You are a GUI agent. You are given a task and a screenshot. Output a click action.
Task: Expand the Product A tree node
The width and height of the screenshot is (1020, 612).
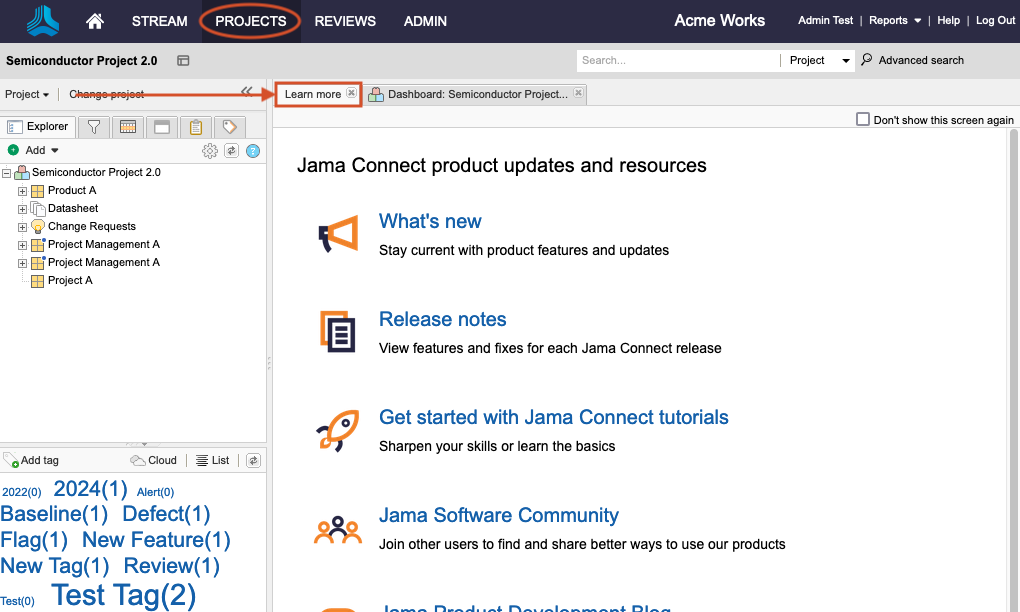(x=22, y=191)
